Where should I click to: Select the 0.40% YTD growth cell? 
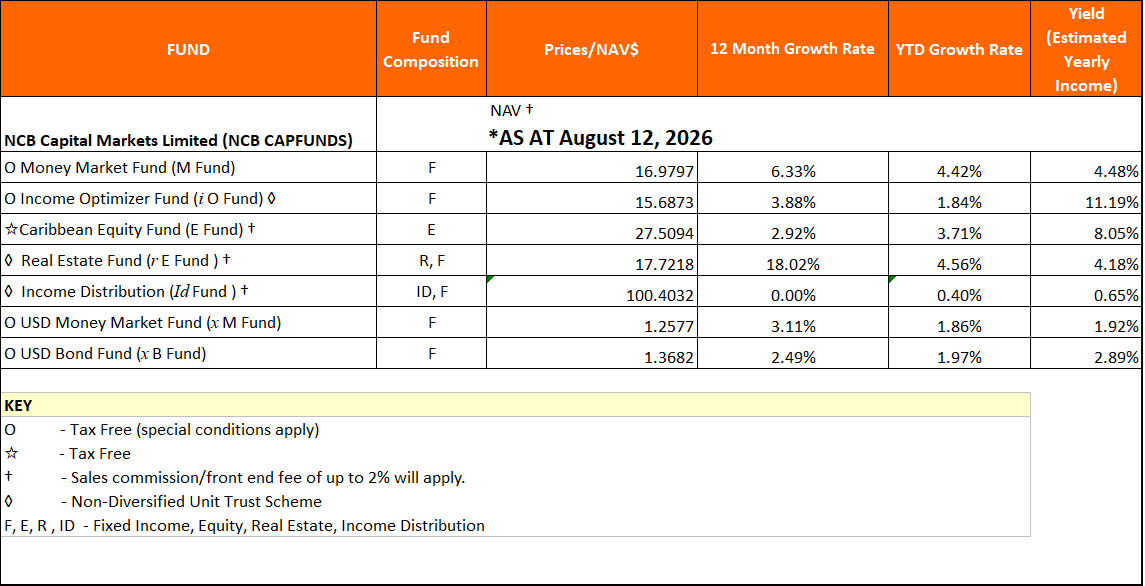[x=959, y=292]
